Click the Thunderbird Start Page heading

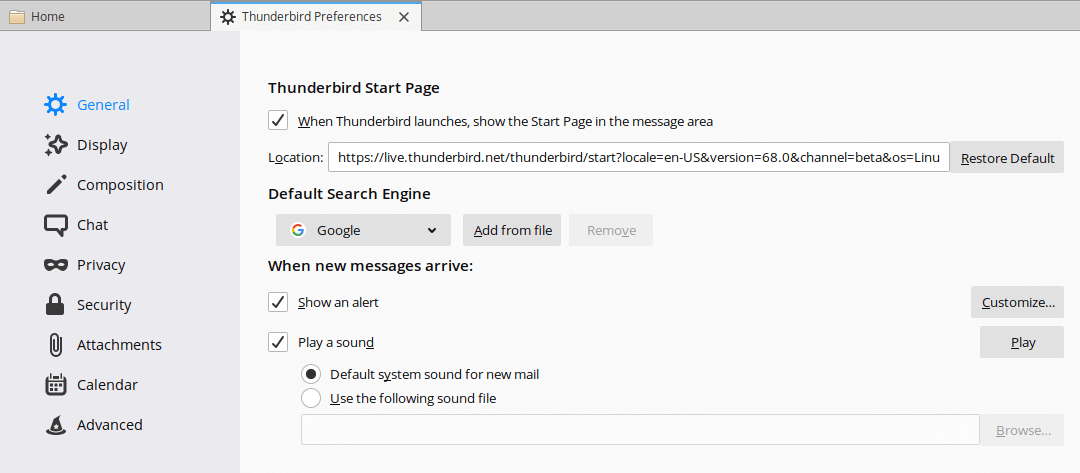tap(354, 87)
